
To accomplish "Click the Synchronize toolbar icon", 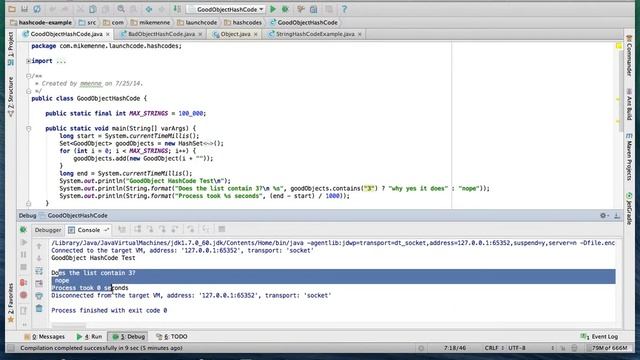I will (37, 9).
